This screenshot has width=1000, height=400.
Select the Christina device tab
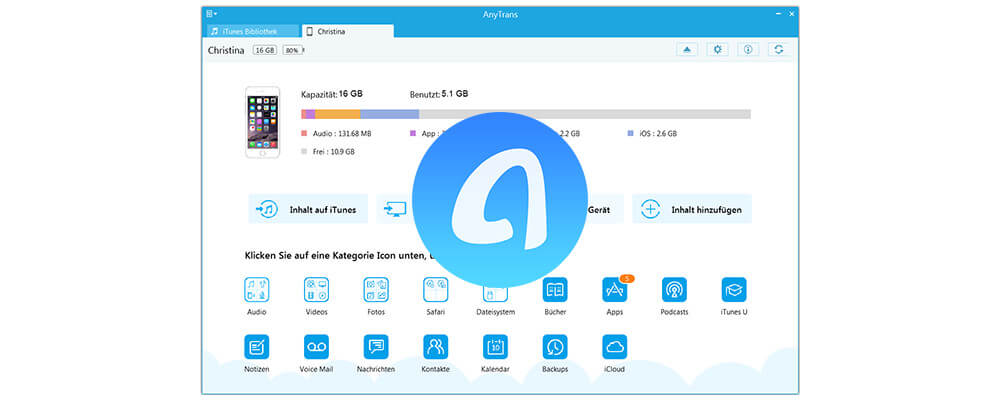348,31
